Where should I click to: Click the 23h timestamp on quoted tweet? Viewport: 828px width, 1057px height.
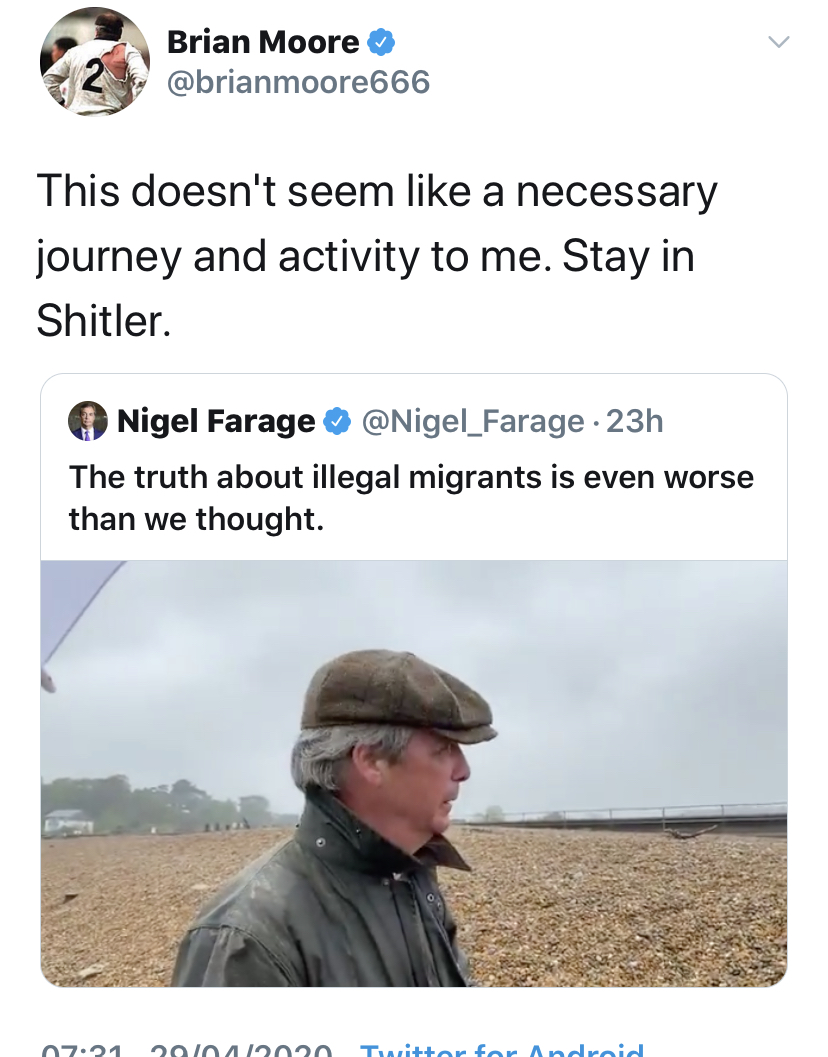(635, 422)
